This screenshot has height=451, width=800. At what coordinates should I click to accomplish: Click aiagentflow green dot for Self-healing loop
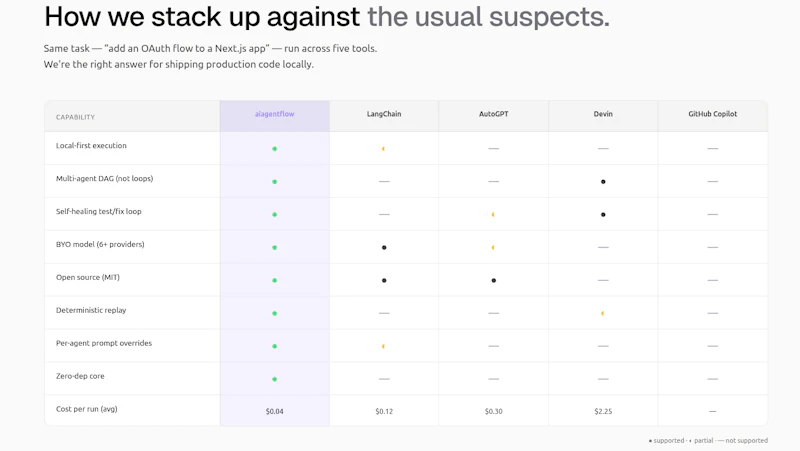[274, 214]
